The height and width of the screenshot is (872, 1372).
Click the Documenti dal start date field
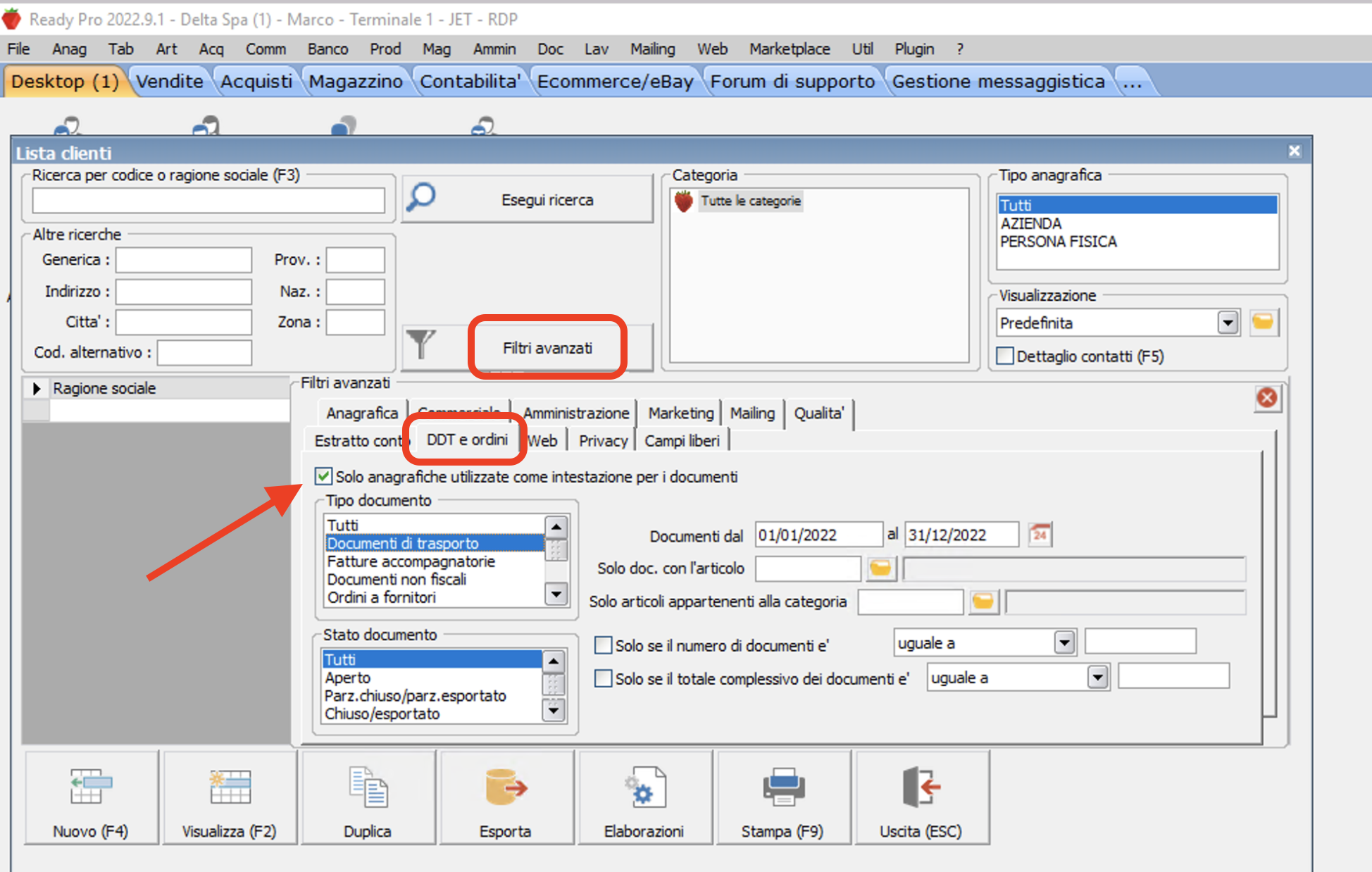[x=818, y=535]
